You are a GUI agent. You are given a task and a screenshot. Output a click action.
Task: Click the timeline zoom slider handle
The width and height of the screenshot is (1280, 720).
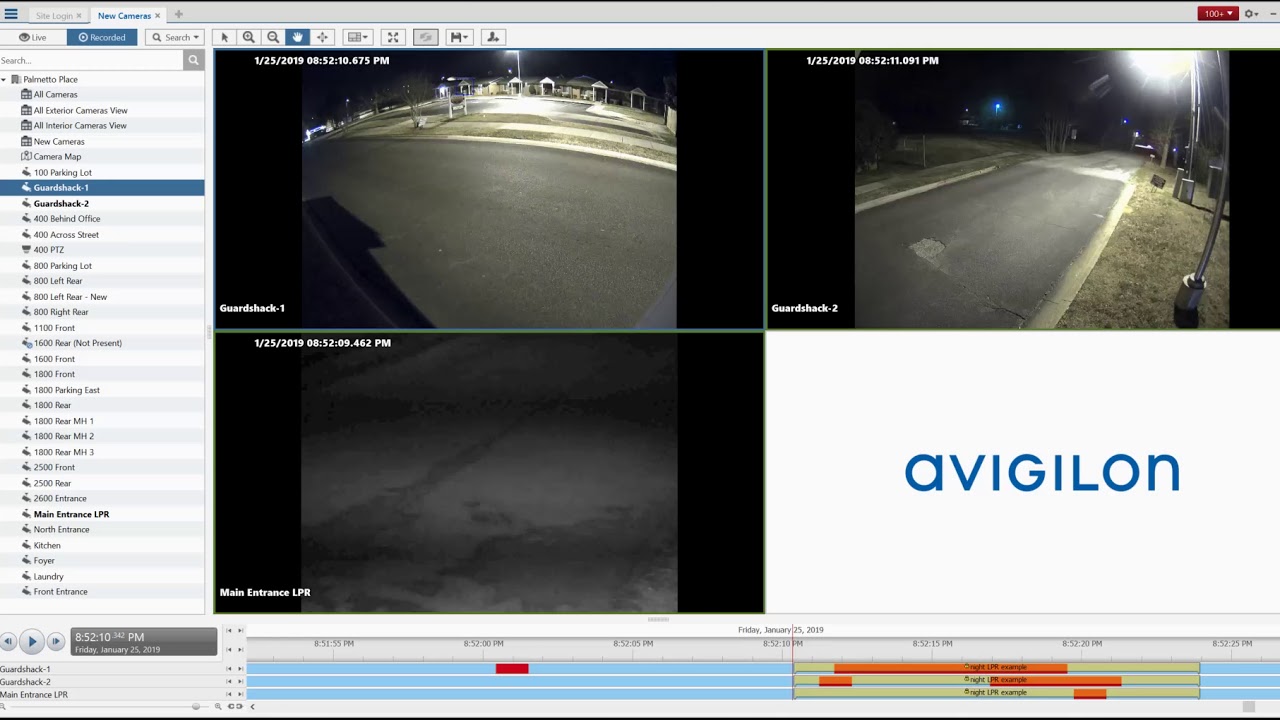(196, 707)
